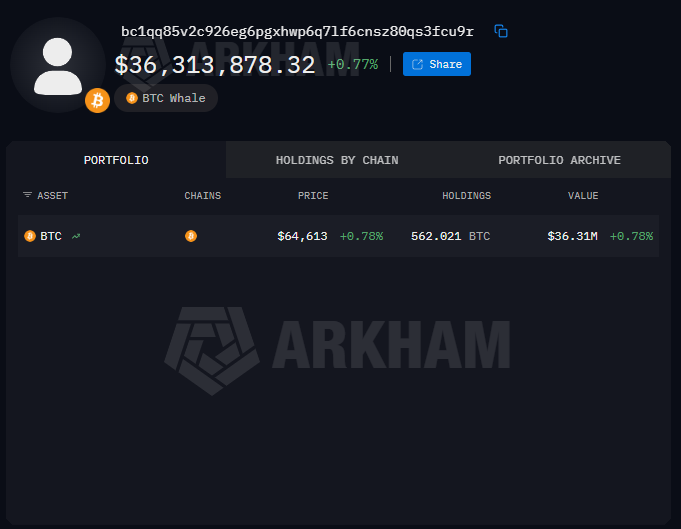
Task: Click the +0.77% portfolio change
Action: click(353, 64)
